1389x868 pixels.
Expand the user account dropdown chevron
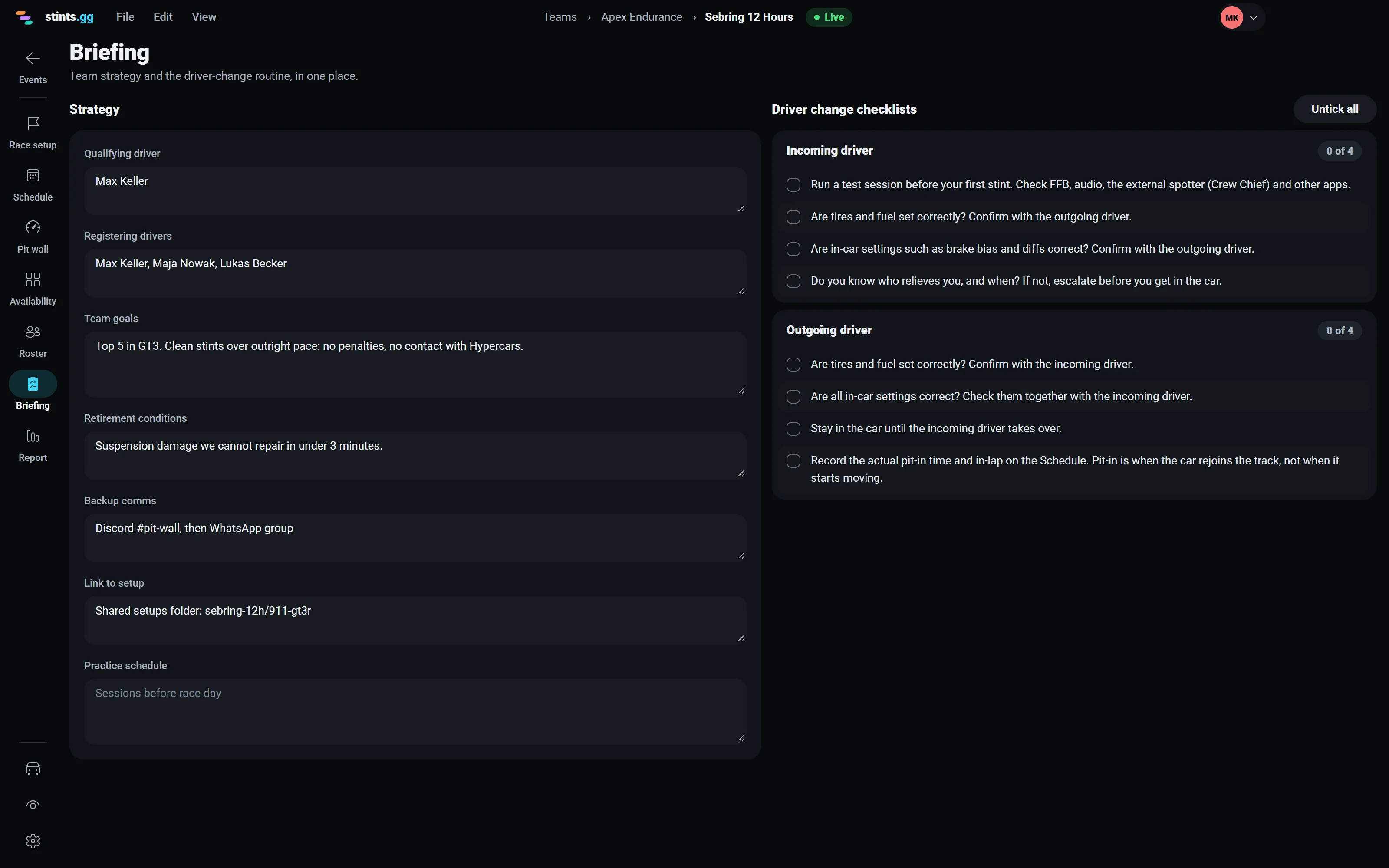(x=1254, y=18)
